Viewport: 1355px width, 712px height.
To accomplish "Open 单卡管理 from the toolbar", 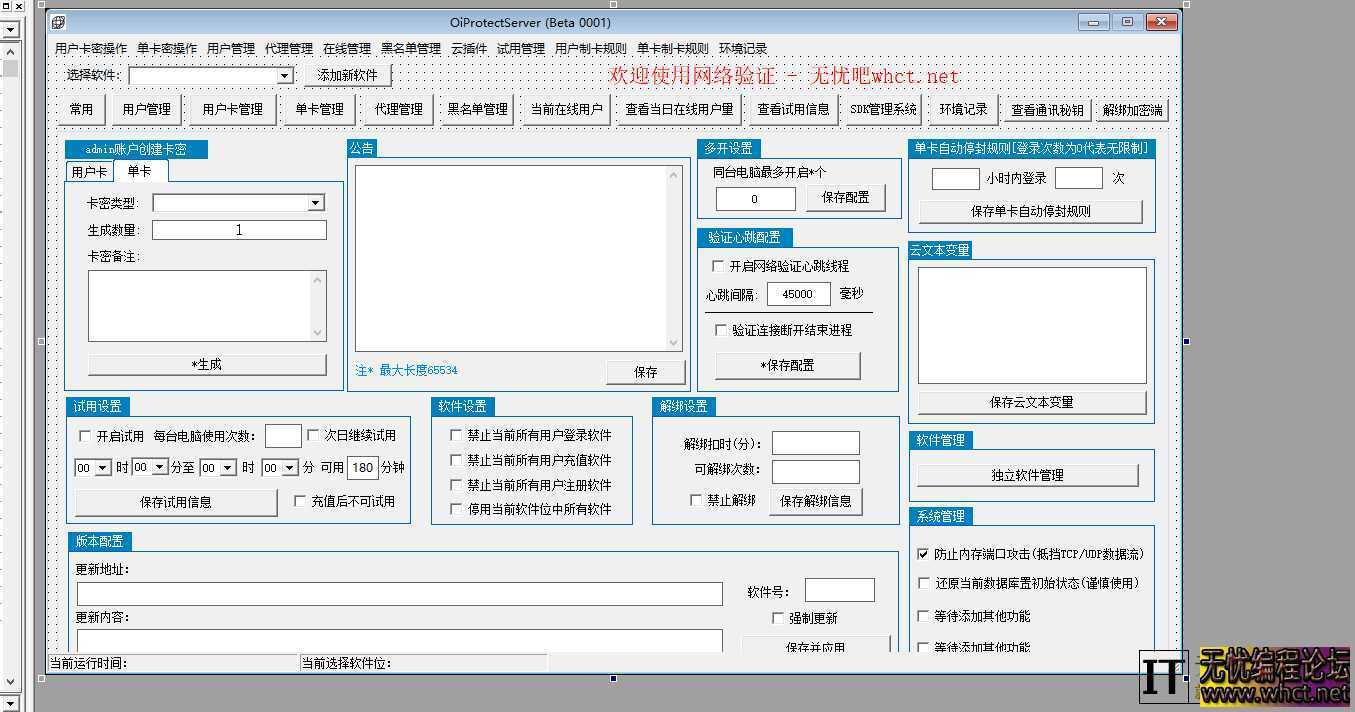I will (x=319, y=110).
